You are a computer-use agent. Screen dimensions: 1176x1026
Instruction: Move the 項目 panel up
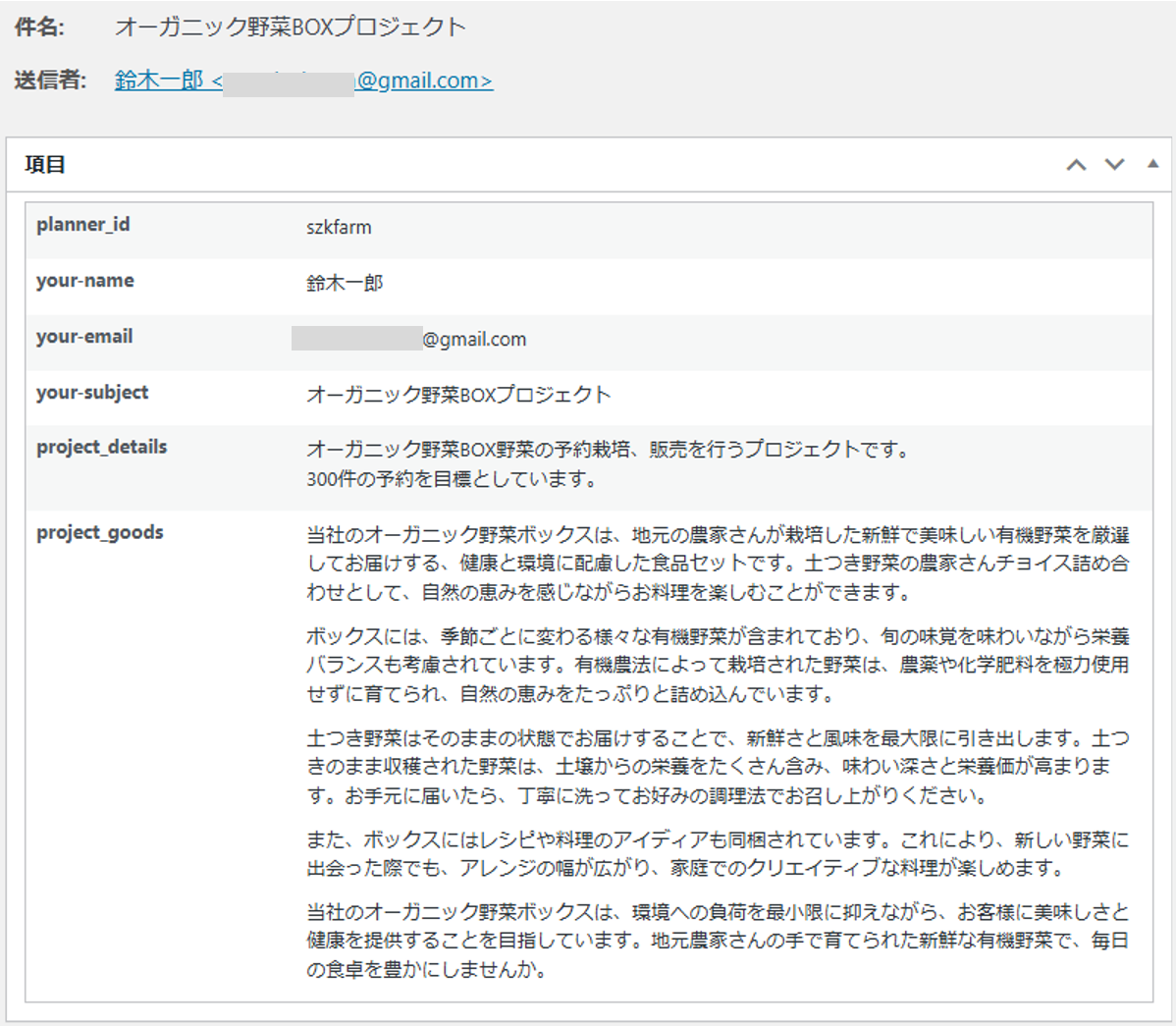pyautogui.click(x=1076, y=165)
